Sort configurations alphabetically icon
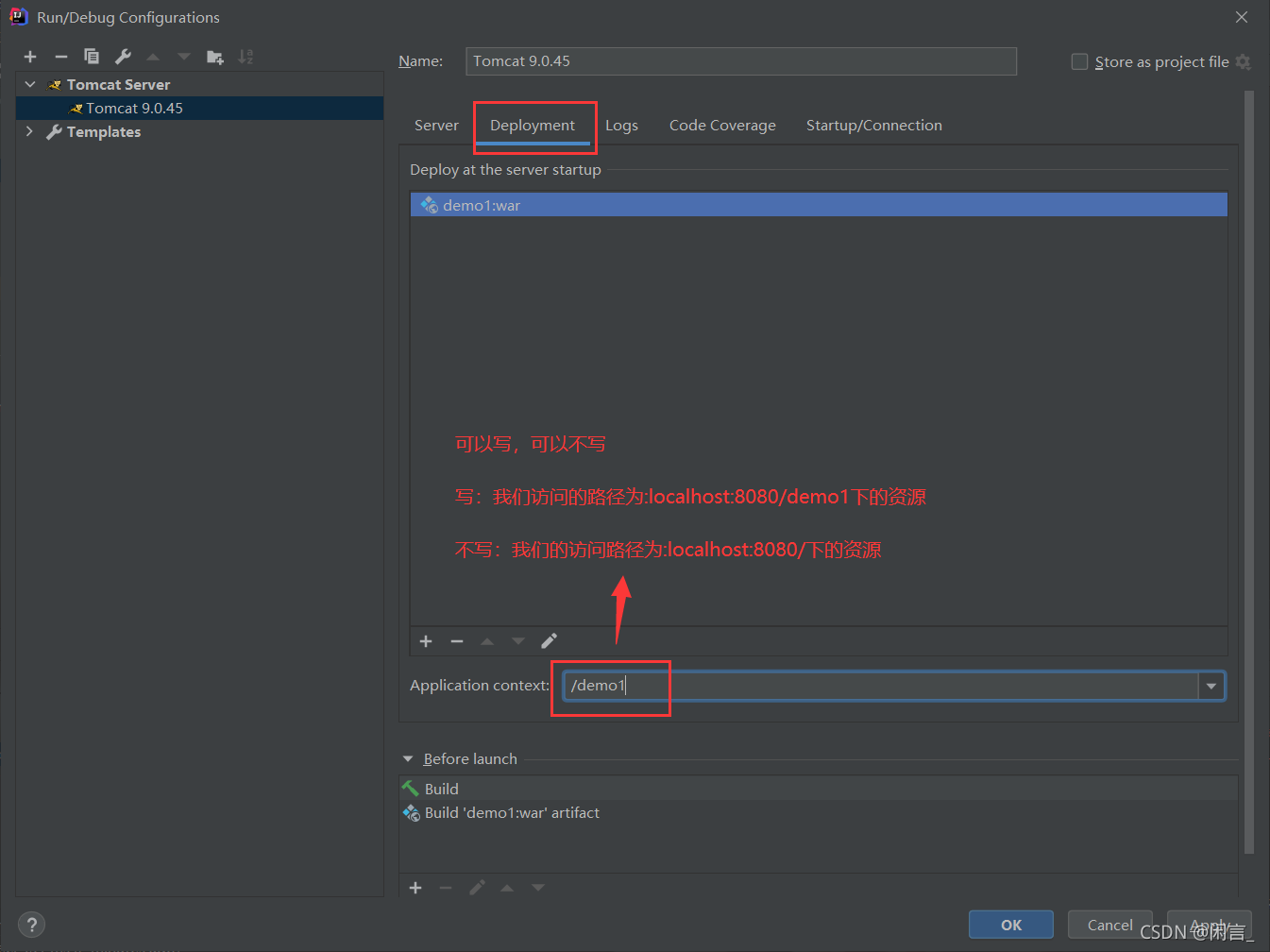 [246, 57]
